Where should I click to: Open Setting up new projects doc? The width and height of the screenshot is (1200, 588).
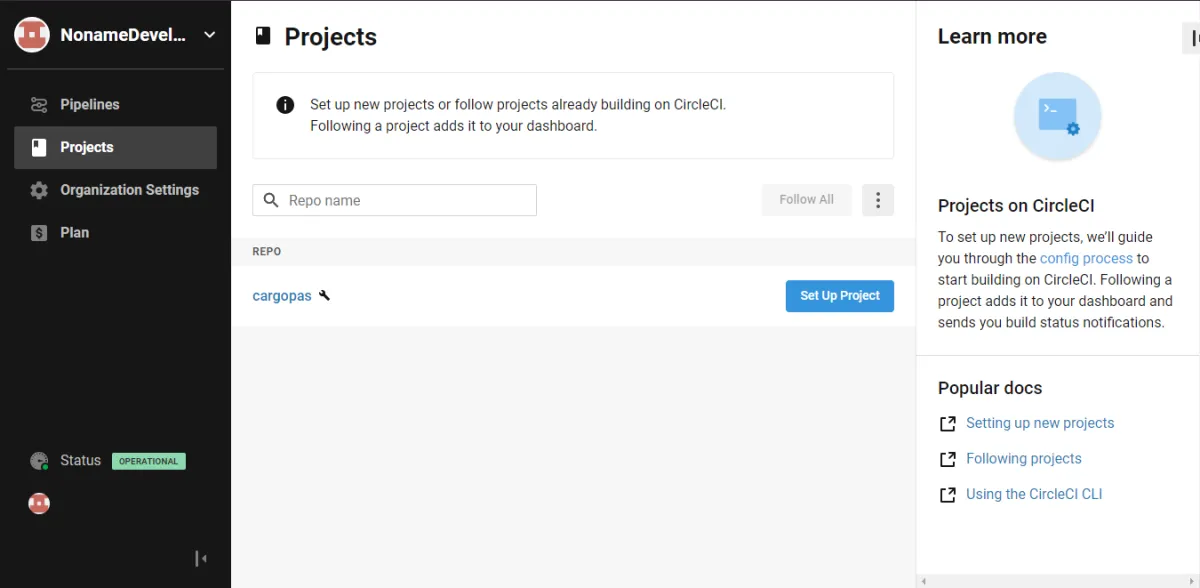tap(1040, 423)
